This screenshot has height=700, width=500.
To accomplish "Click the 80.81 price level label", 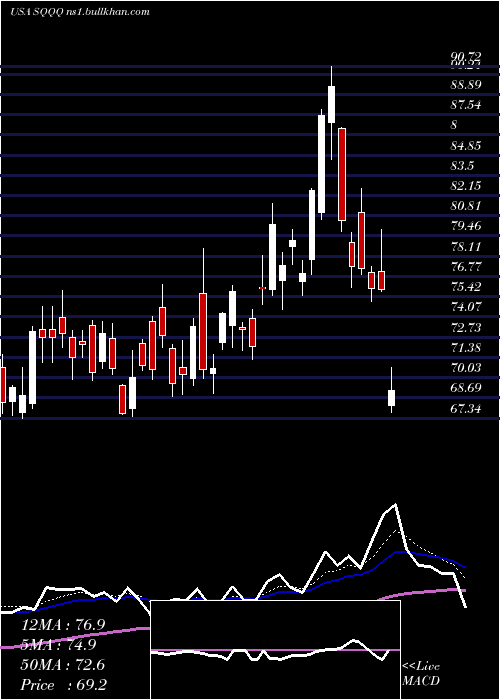I will click(466, 206).
